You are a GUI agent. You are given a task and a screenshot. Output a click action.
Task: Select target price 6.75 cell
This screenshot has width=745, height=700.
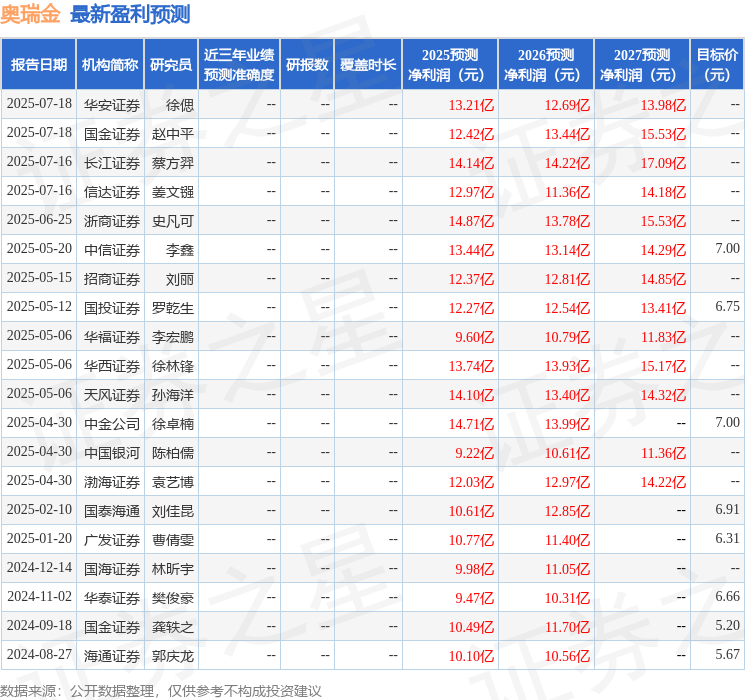click(727, 307)
